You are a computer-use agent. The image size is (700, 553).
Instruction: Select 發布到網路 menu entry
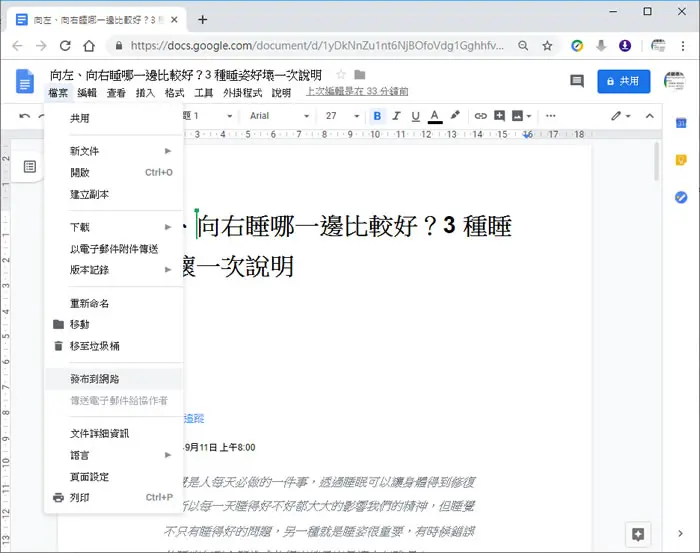click(x=114, y=379)
